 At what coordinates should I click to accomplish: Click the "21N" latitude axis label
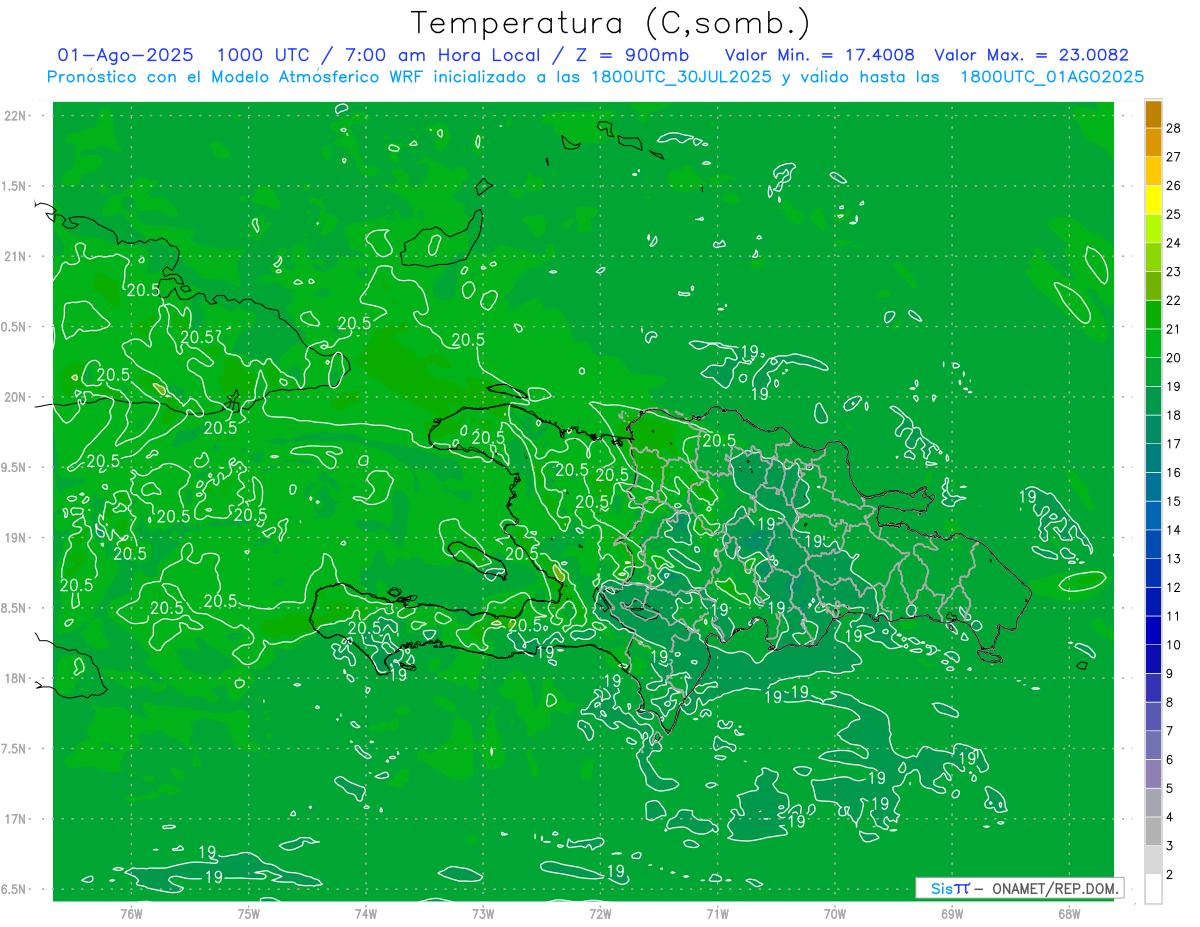click(x=14, y=257)
